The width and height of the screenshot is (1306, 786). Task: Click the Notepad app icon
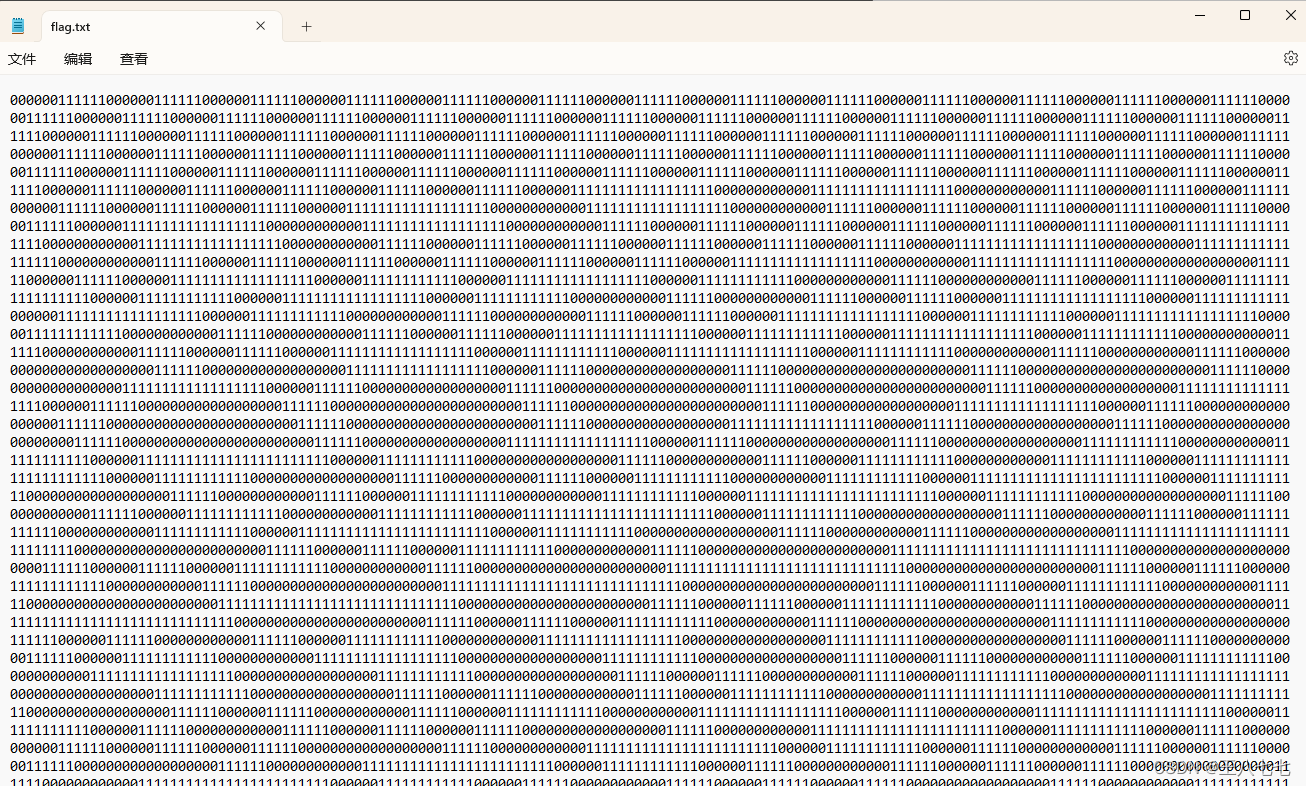pyautogui.click(x=18, y=27)
